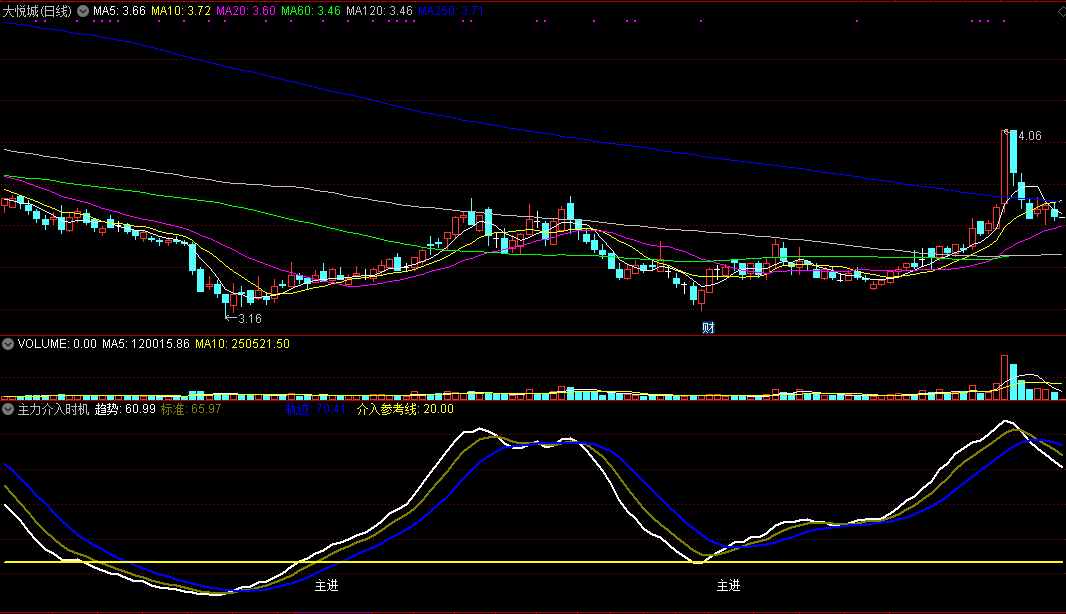Image resolution: width=1066 pixels, height=614 pixels.
Task: Click the tallest red volume bar
Action: [1005, 377]
